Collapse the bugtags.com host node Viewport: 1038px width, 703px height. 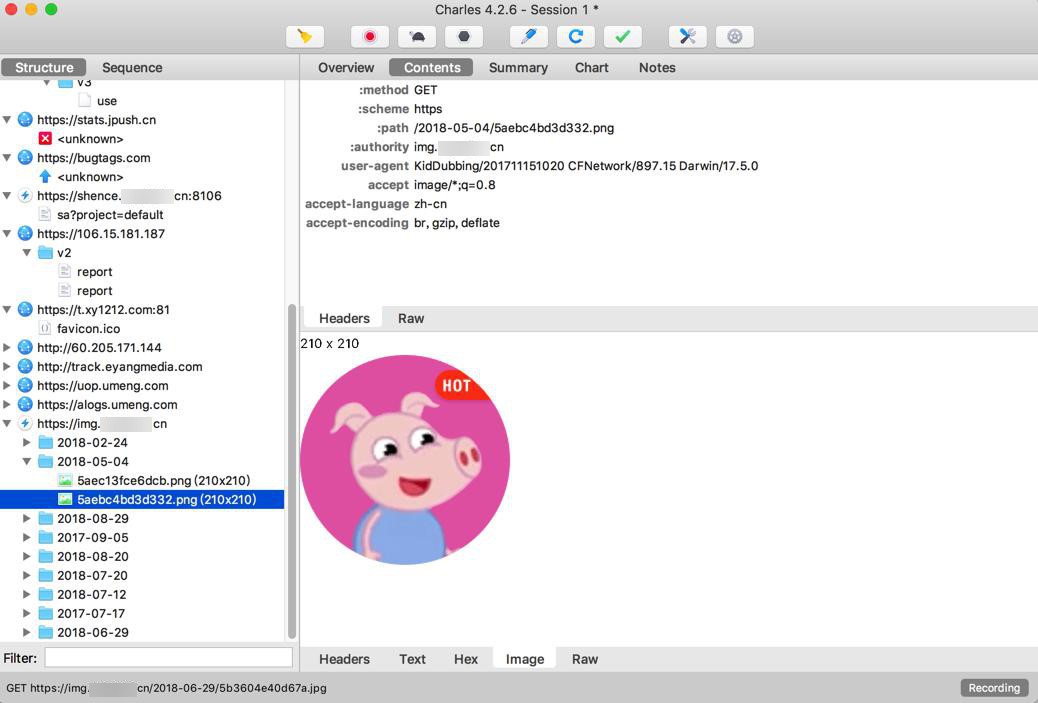7,158
